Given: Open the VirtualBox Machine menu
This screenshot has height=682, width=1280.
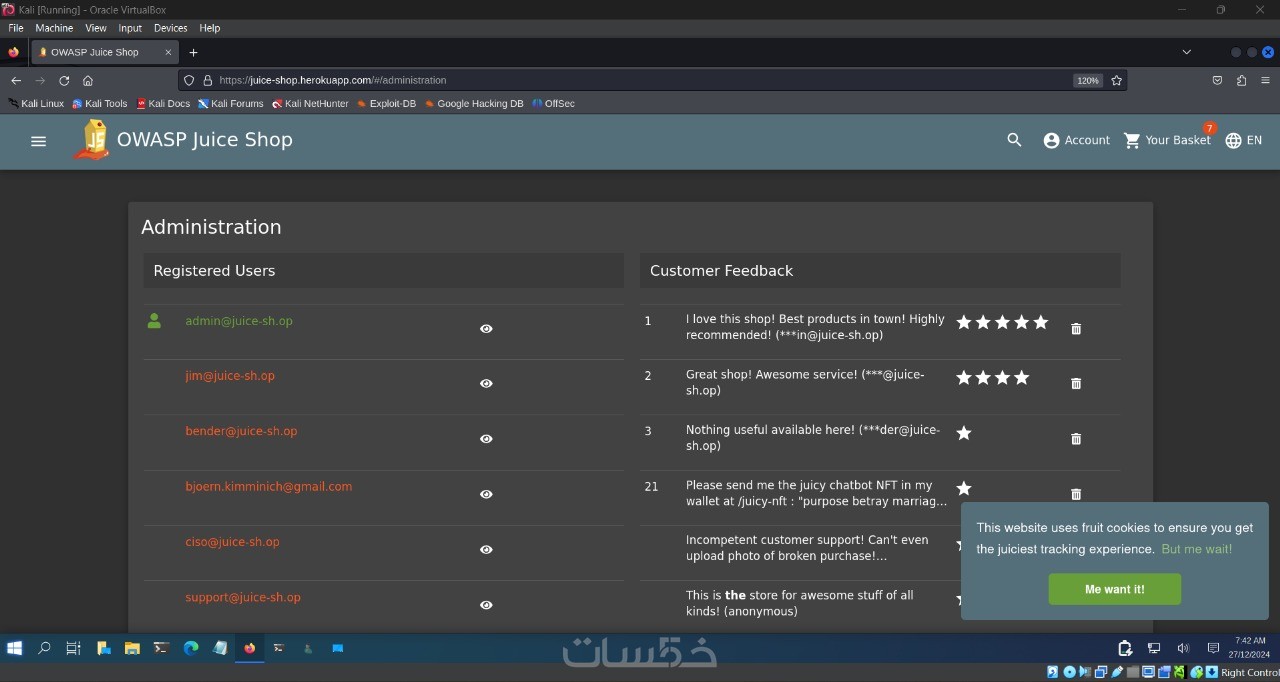Looking at the screenshot, I should pos(54,28).
